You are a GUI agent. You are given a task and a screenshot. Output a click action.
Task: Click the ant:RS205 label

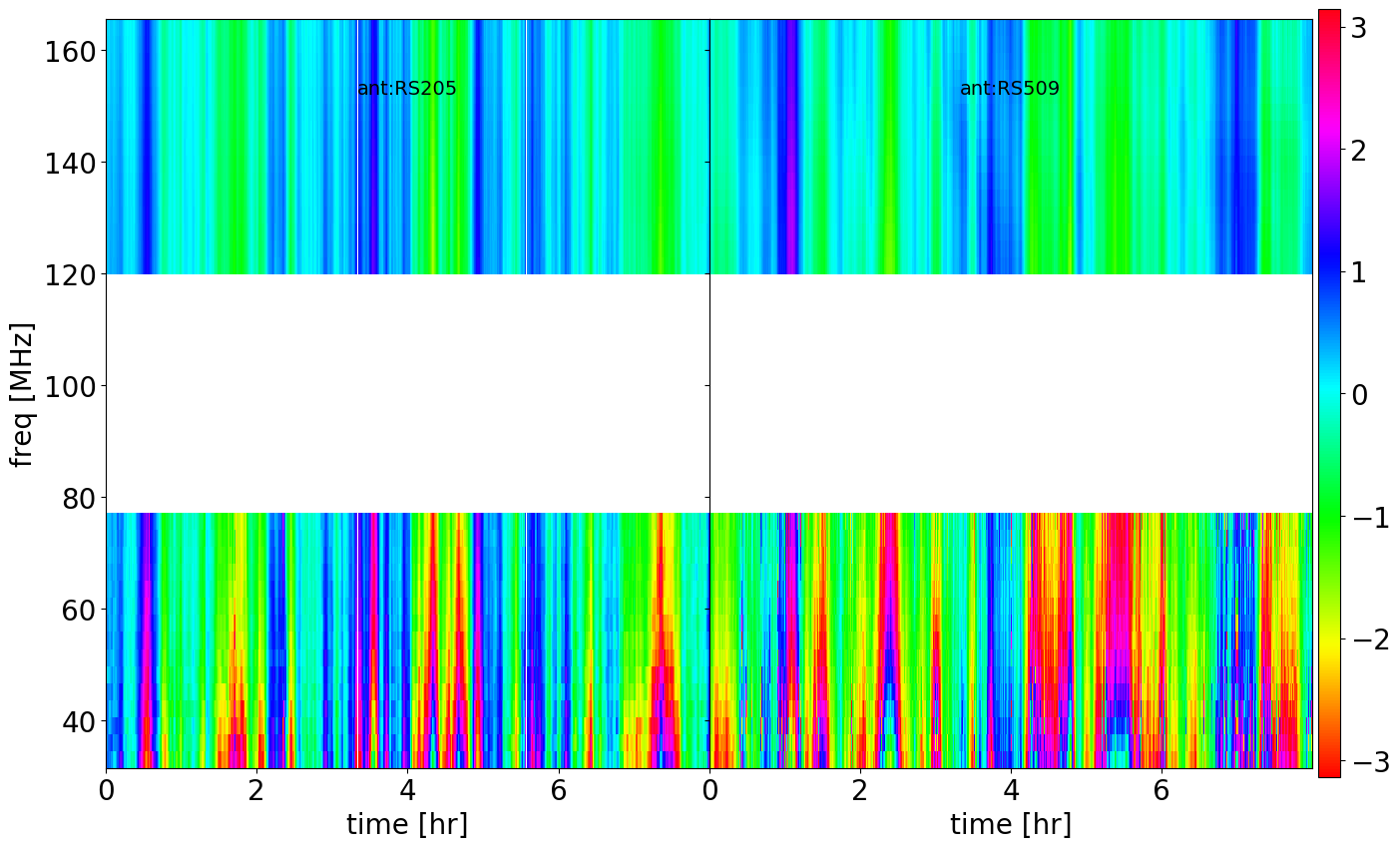(407, 89)
